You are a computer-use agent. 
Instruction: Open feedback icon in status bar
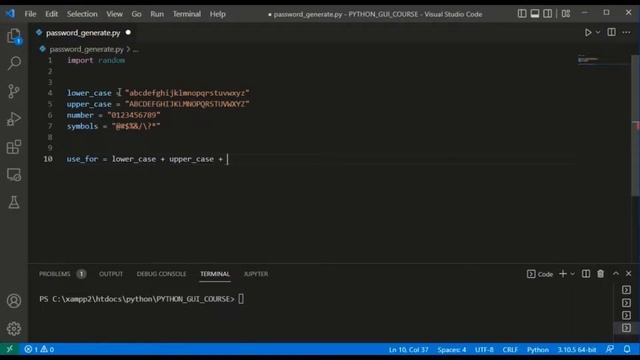tap(610, 349)
